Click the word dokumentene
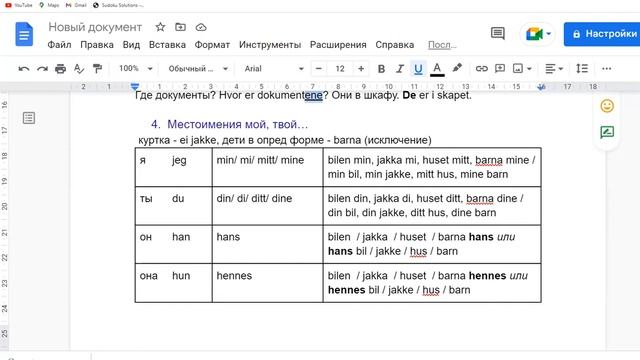640x360 pixels. pos(290,95)
